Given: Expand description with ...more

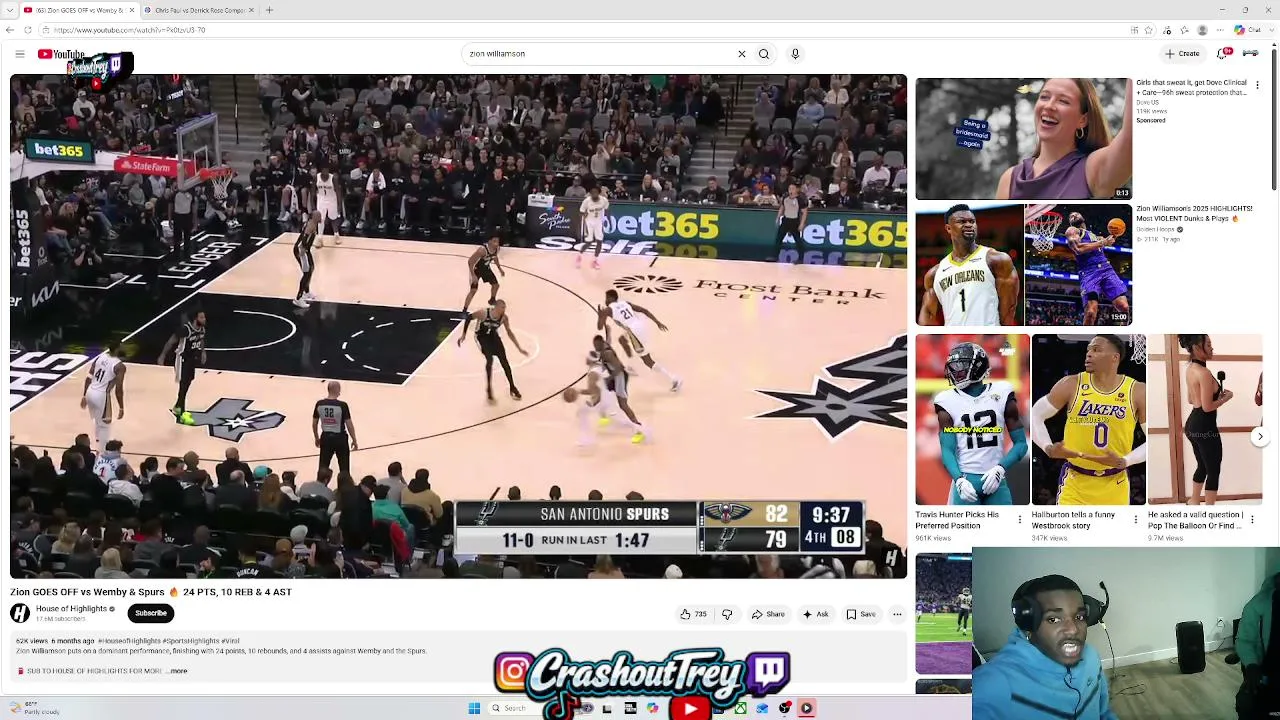Looking at the screenshot, I should [x=177, y=671].
